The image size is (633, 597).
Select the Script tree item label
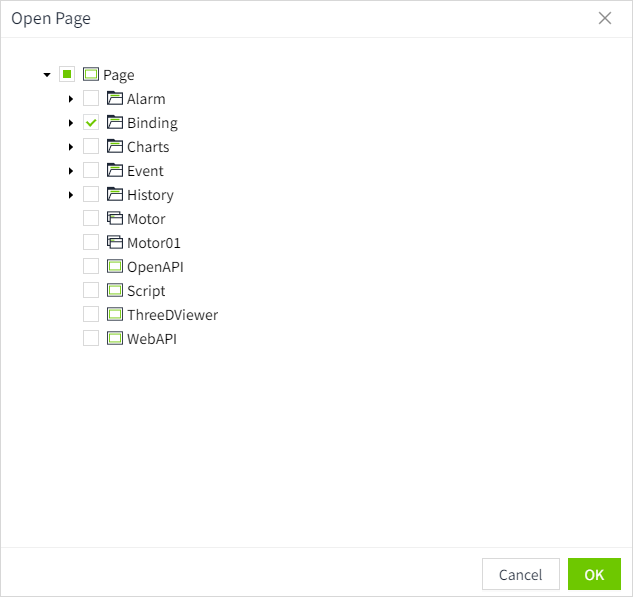click(x=146, y=291)
